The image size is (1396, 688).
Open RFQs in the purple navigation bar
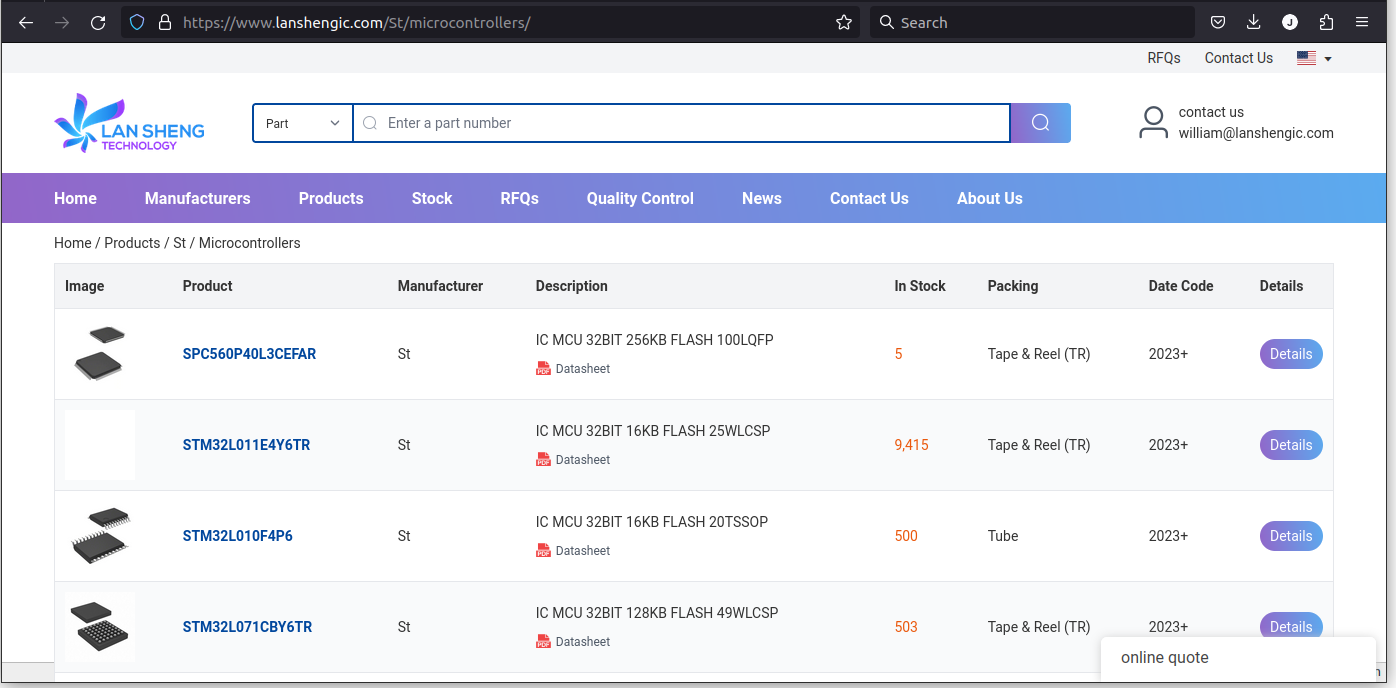coord(520,198)
